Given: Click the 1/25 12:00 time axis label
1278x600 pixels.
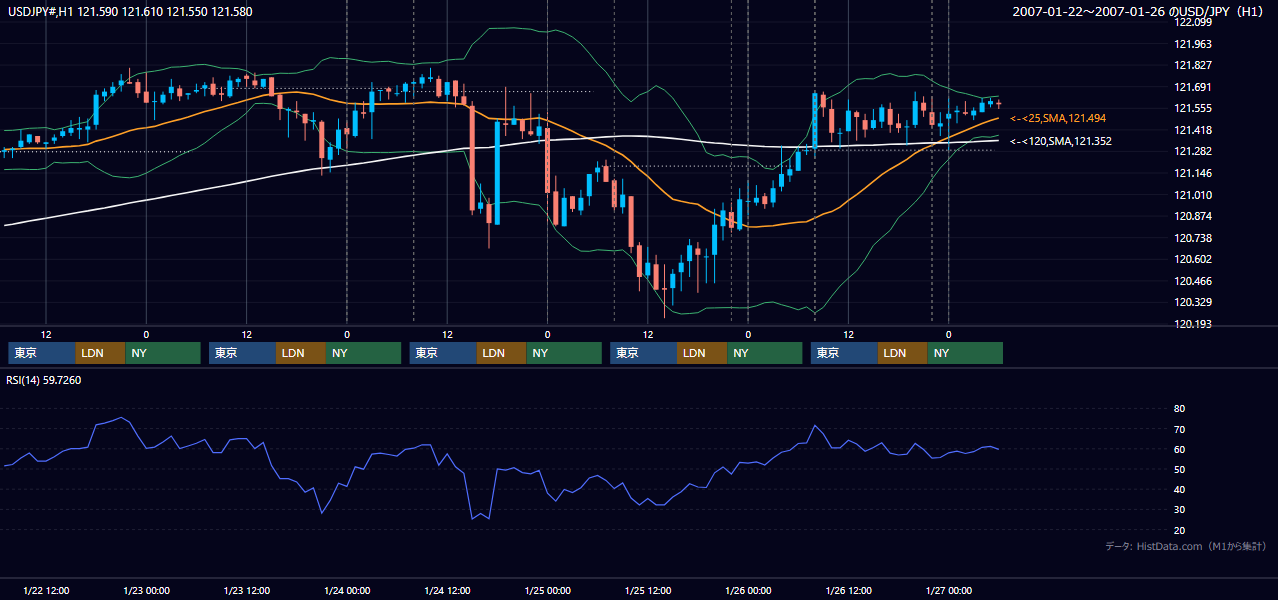Looking at the screenshot, I should 648,590.
